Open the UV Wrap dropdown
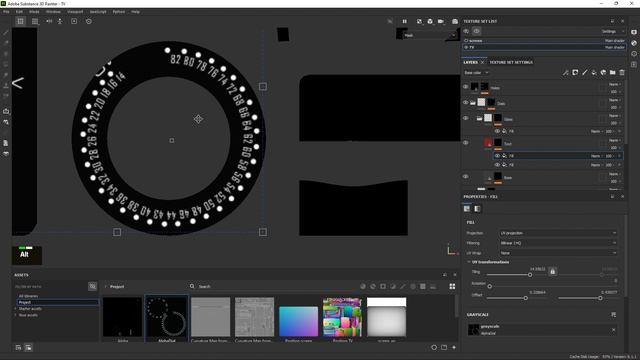This screenshot has height=360, width=640. coord(558,253)
